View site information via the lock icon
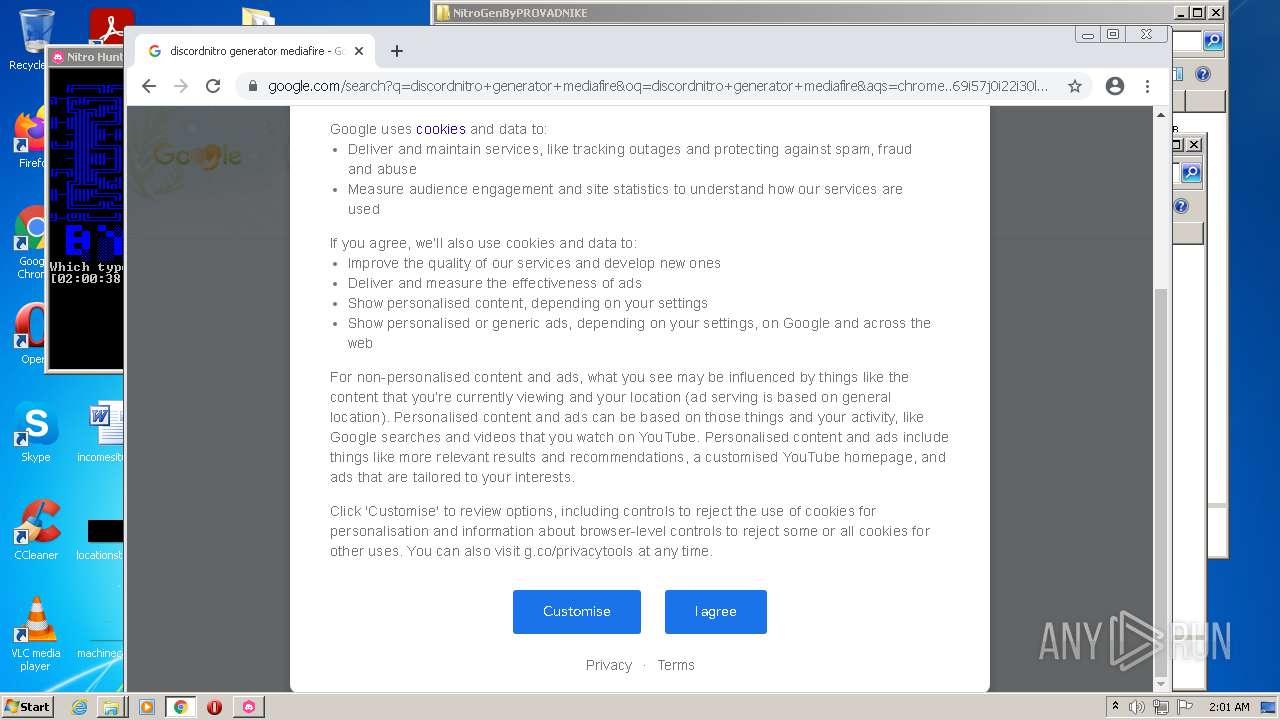Viewport: 1280px width, 720px height. 252,86
